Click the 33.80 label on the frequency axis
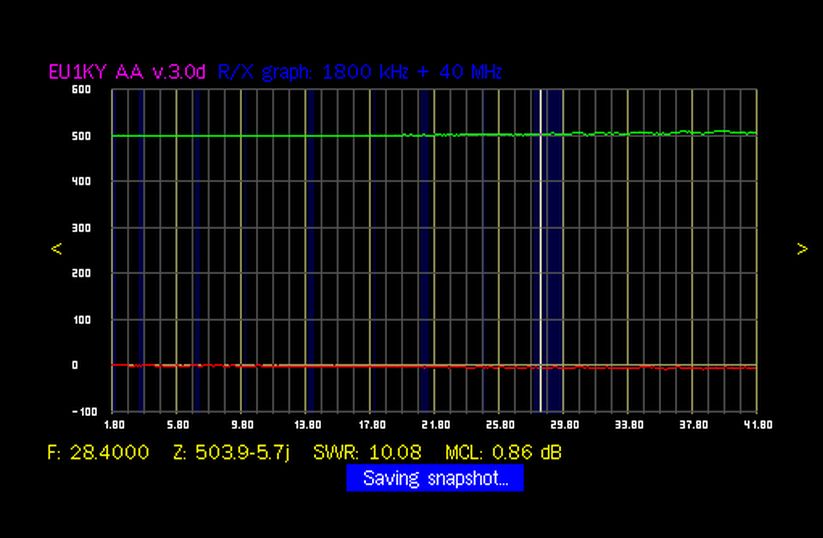This screenshot has height=538, width=823. (628, 425)
